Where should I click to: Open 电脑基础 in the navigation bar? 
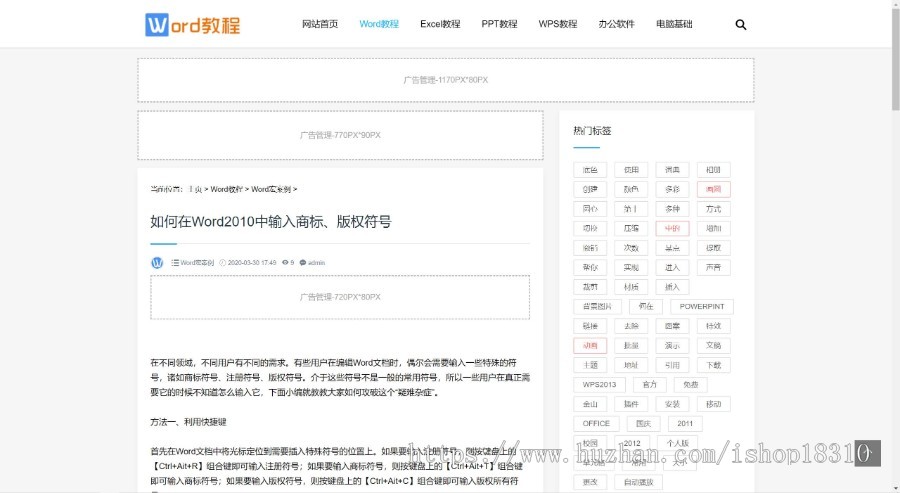[x=674, y=24]
